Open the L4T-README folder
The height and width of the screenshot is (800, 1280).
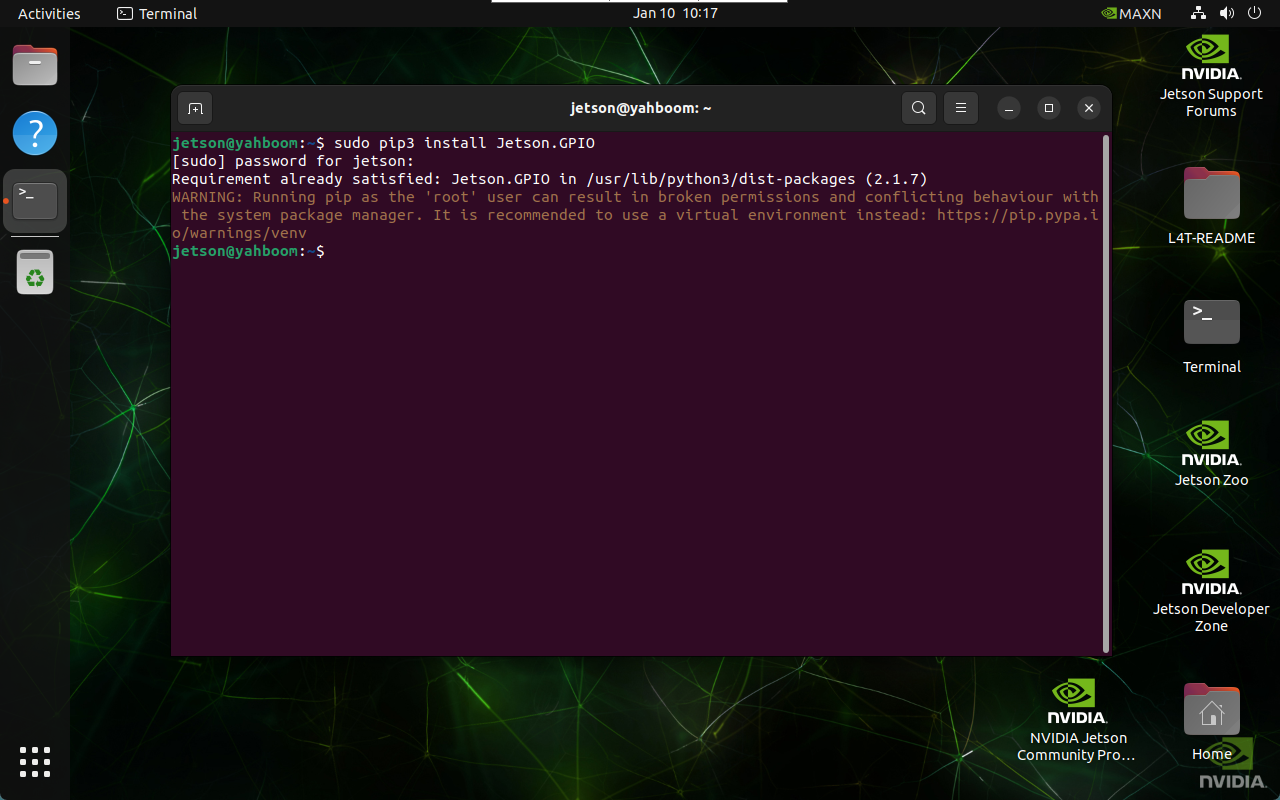[x=1211, y=205]
